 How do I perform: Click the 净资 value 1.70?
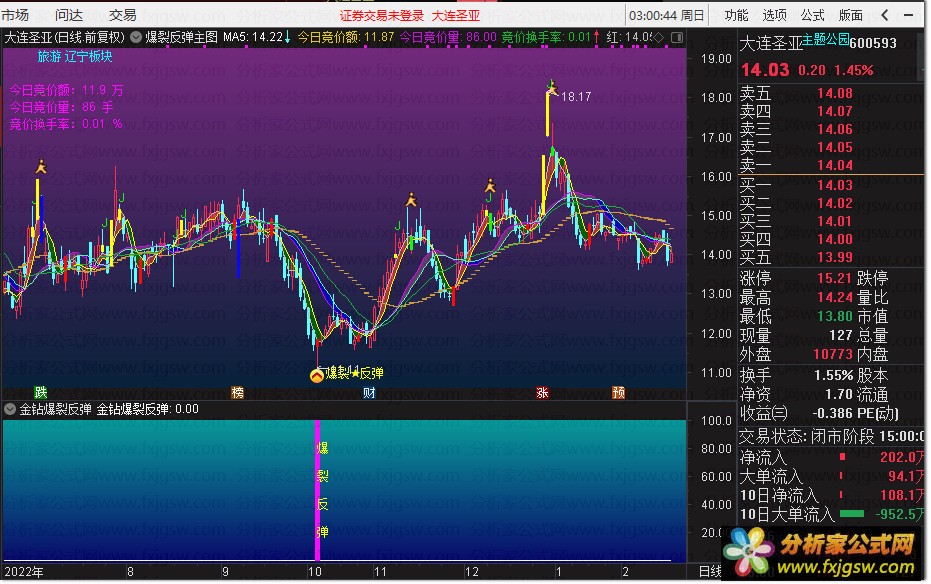click(x=838, y=394)
